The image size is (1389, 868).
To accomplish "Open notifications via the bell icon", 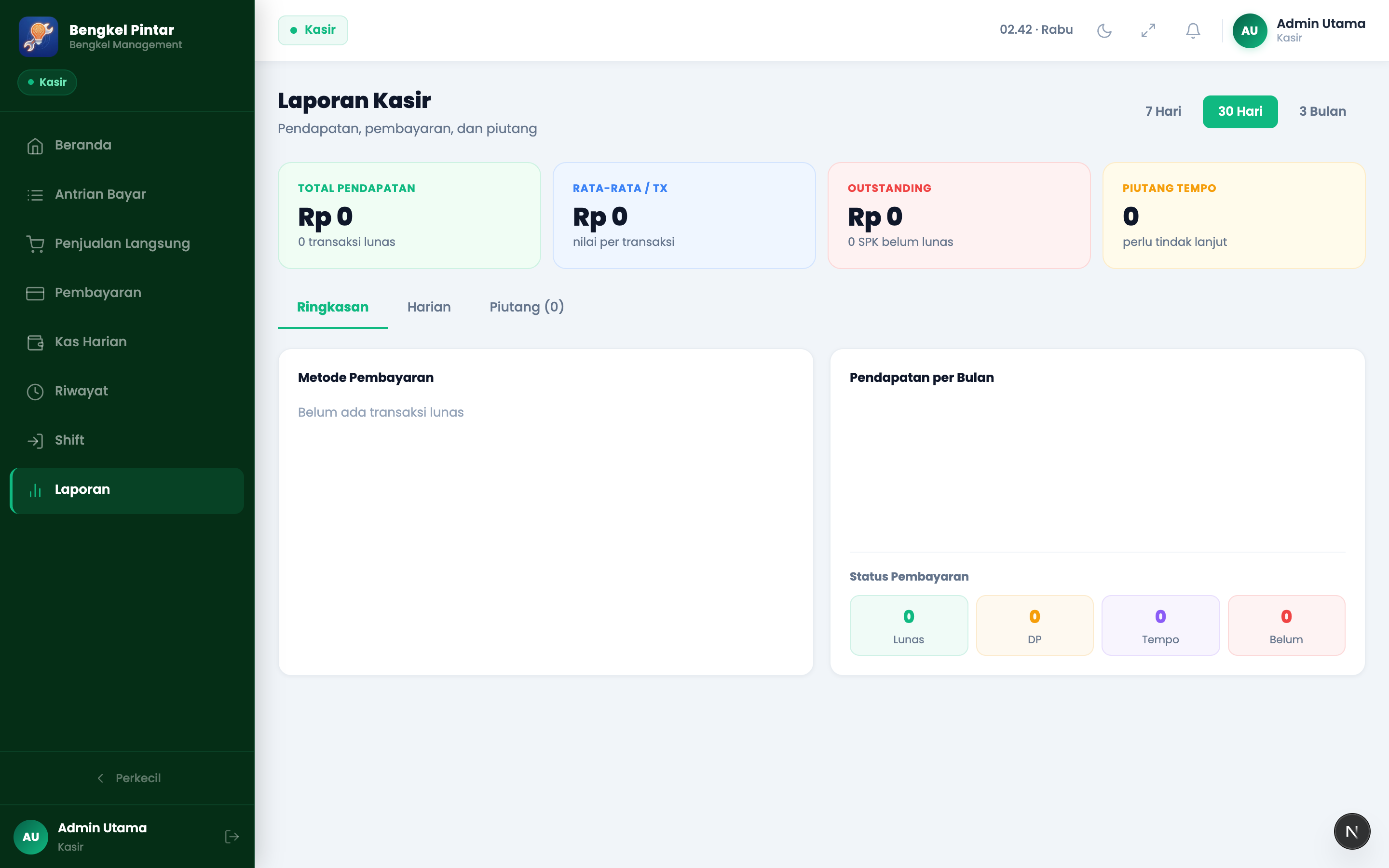I will pyautogui.click(x=1193, y=30).
